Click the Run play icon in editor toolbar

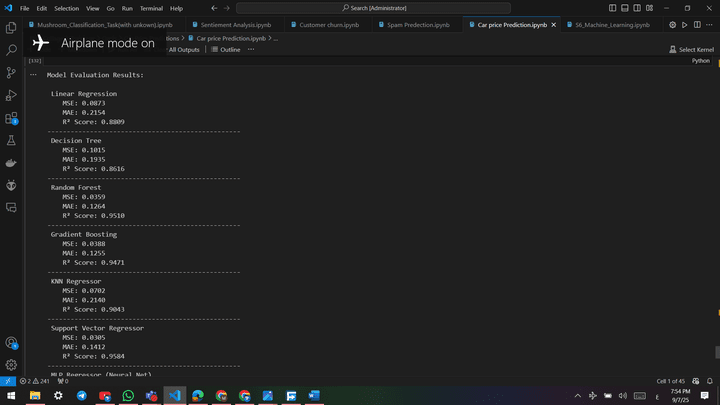685,25
